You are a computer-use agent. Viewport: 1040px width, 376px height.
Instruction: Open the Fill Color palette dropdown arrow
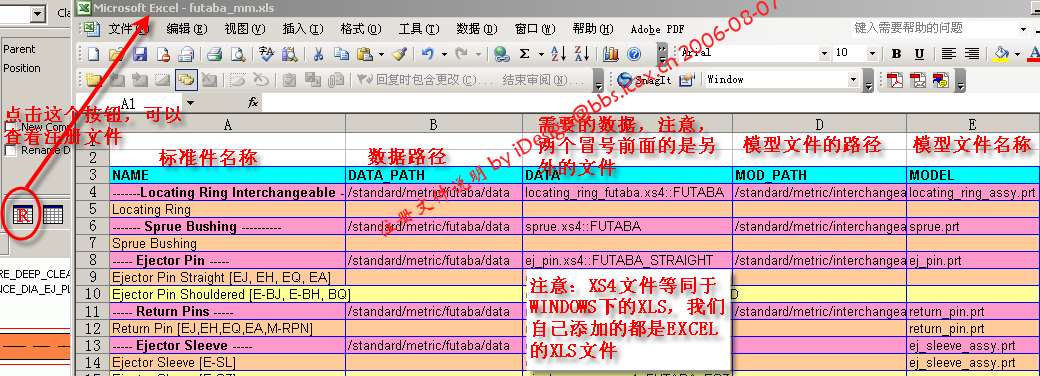coord(1017,54)
